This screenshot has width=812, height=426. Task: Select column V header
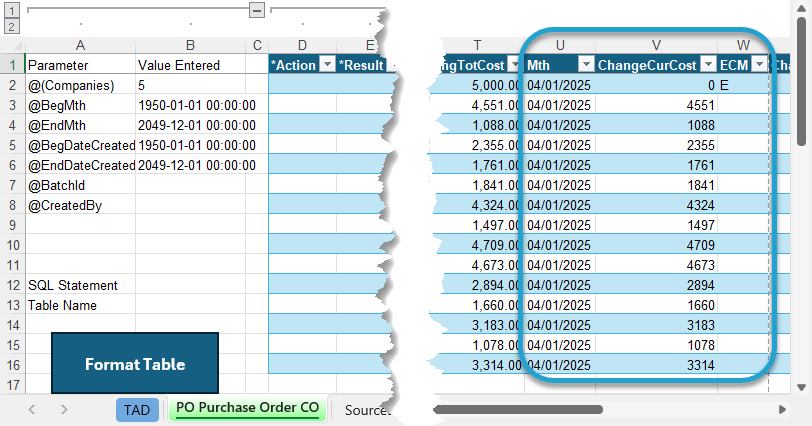[x=656, y=46]
